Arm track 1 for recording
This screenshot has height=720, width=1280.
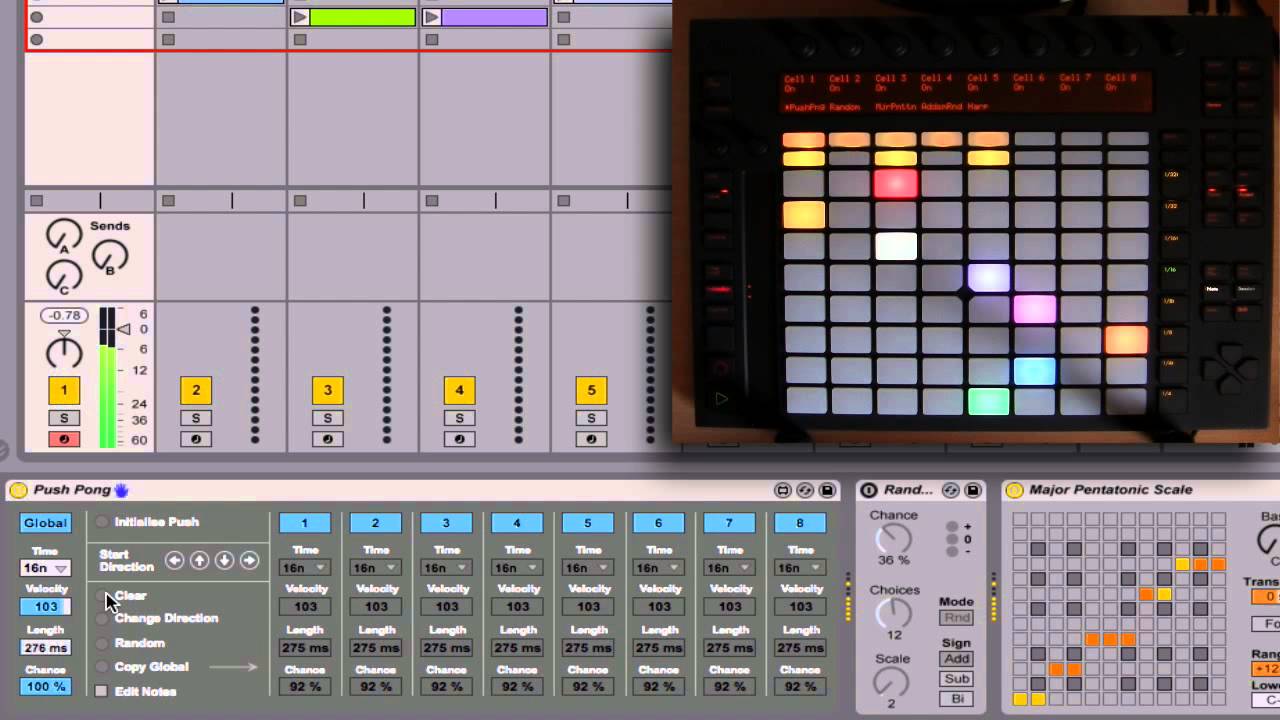(x=64, y=440)
